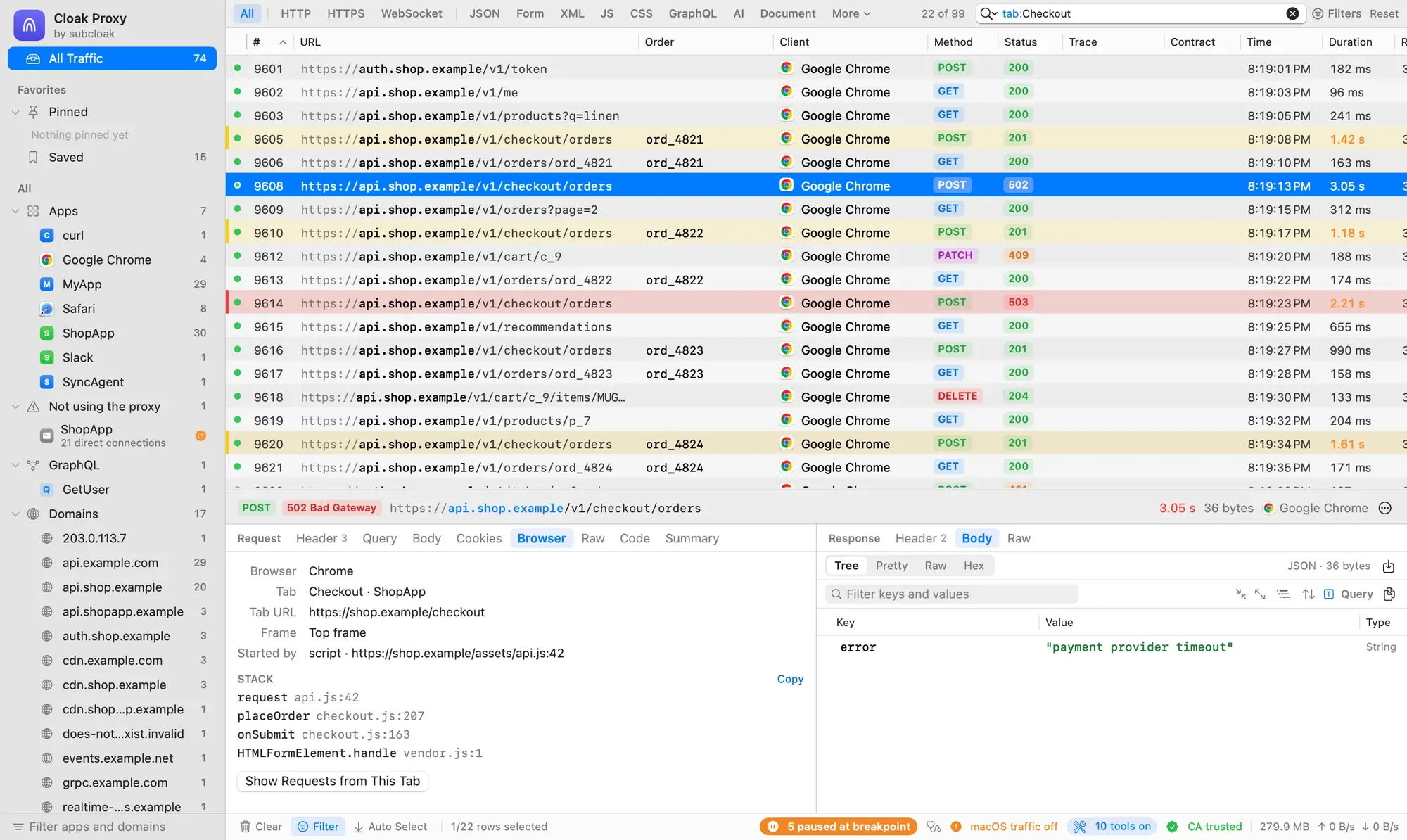Open the Filters panel
This screenshot has width=1407, height=840.
pos(1337,13)
